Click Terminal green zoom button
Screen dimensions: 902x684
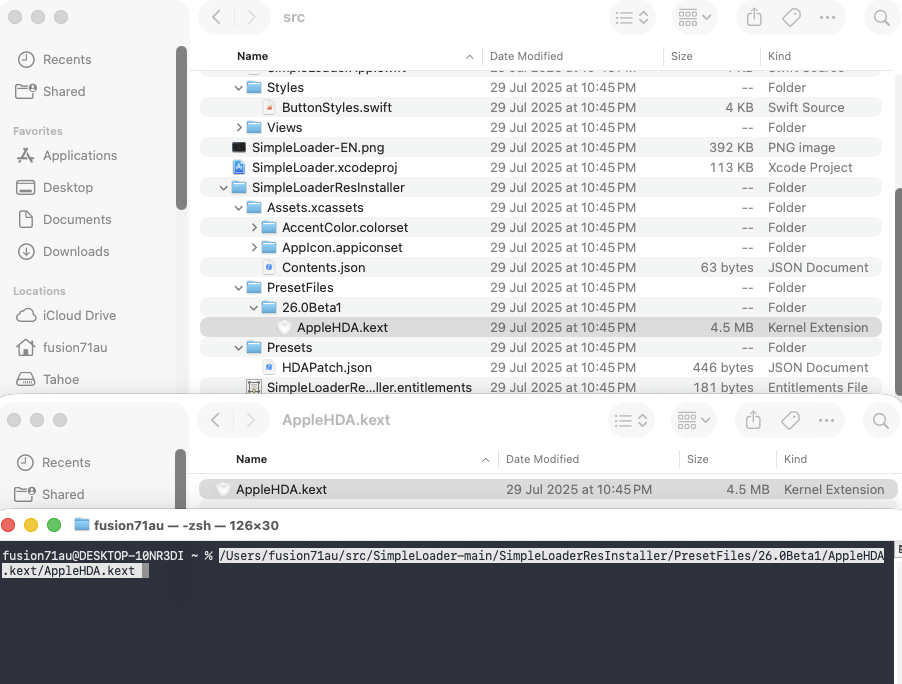tap(54, 525)
